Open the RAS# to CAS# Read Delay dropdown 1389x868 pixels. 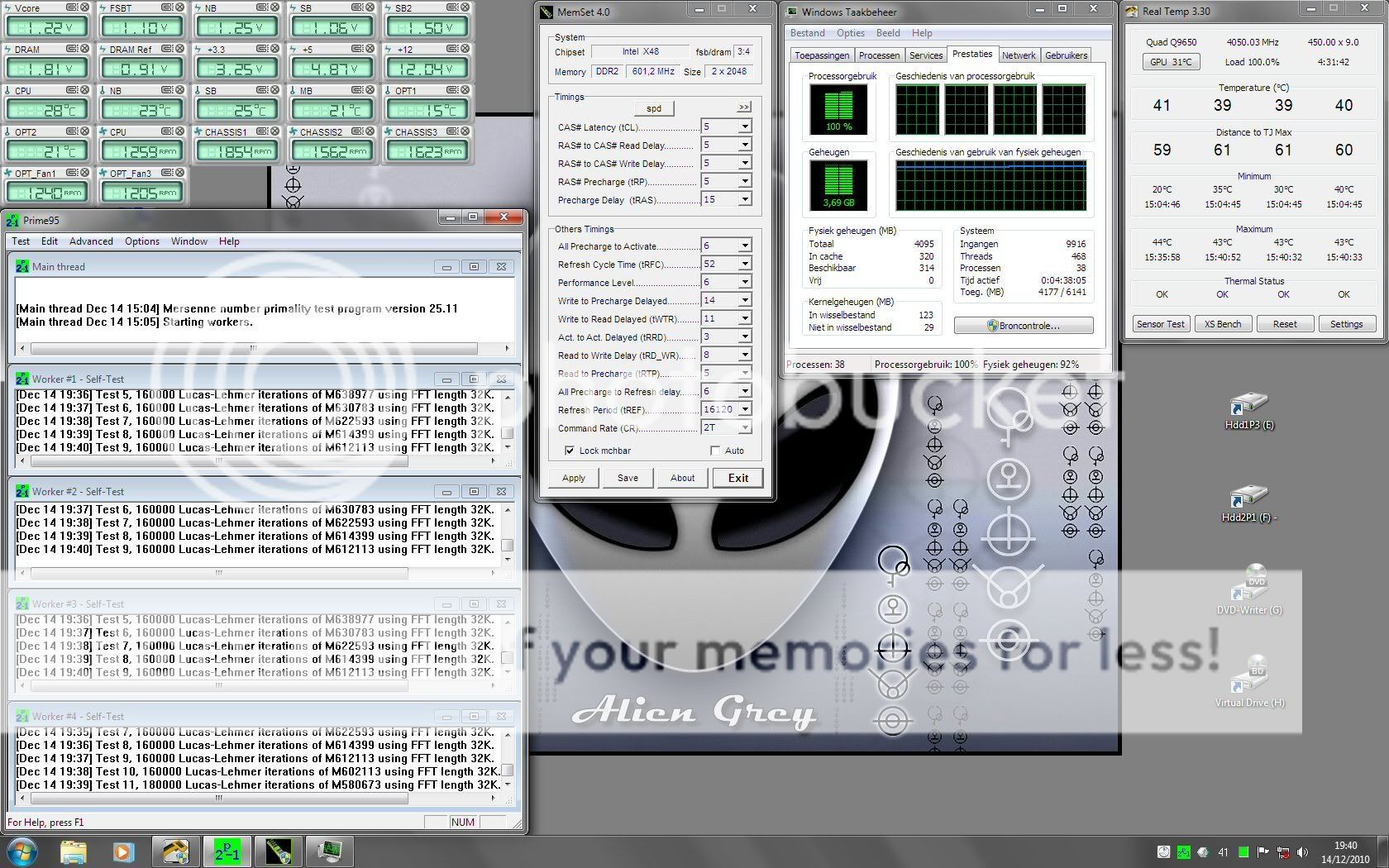(x=745, y=145)
